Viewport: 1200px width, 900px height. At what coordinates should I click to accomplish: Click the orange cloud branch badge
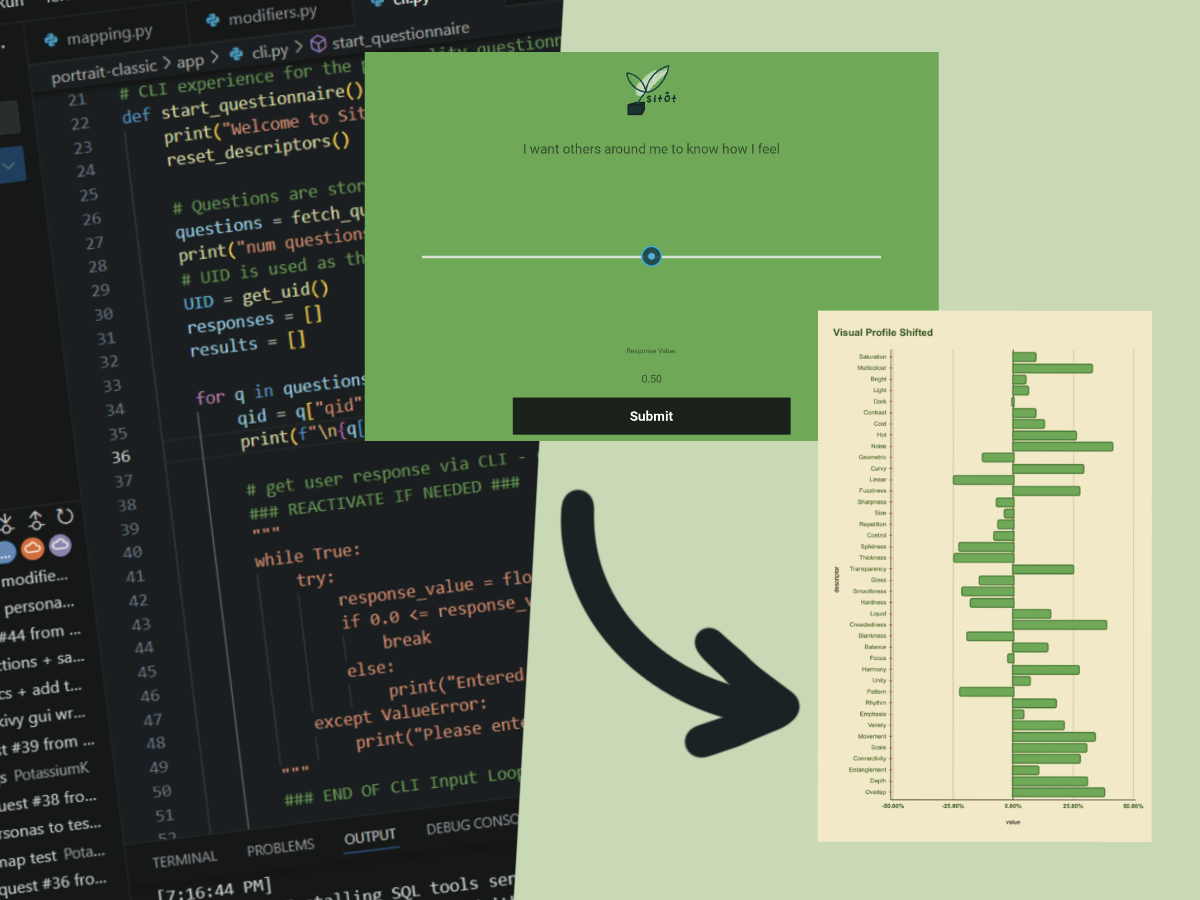tap(32, 548)
